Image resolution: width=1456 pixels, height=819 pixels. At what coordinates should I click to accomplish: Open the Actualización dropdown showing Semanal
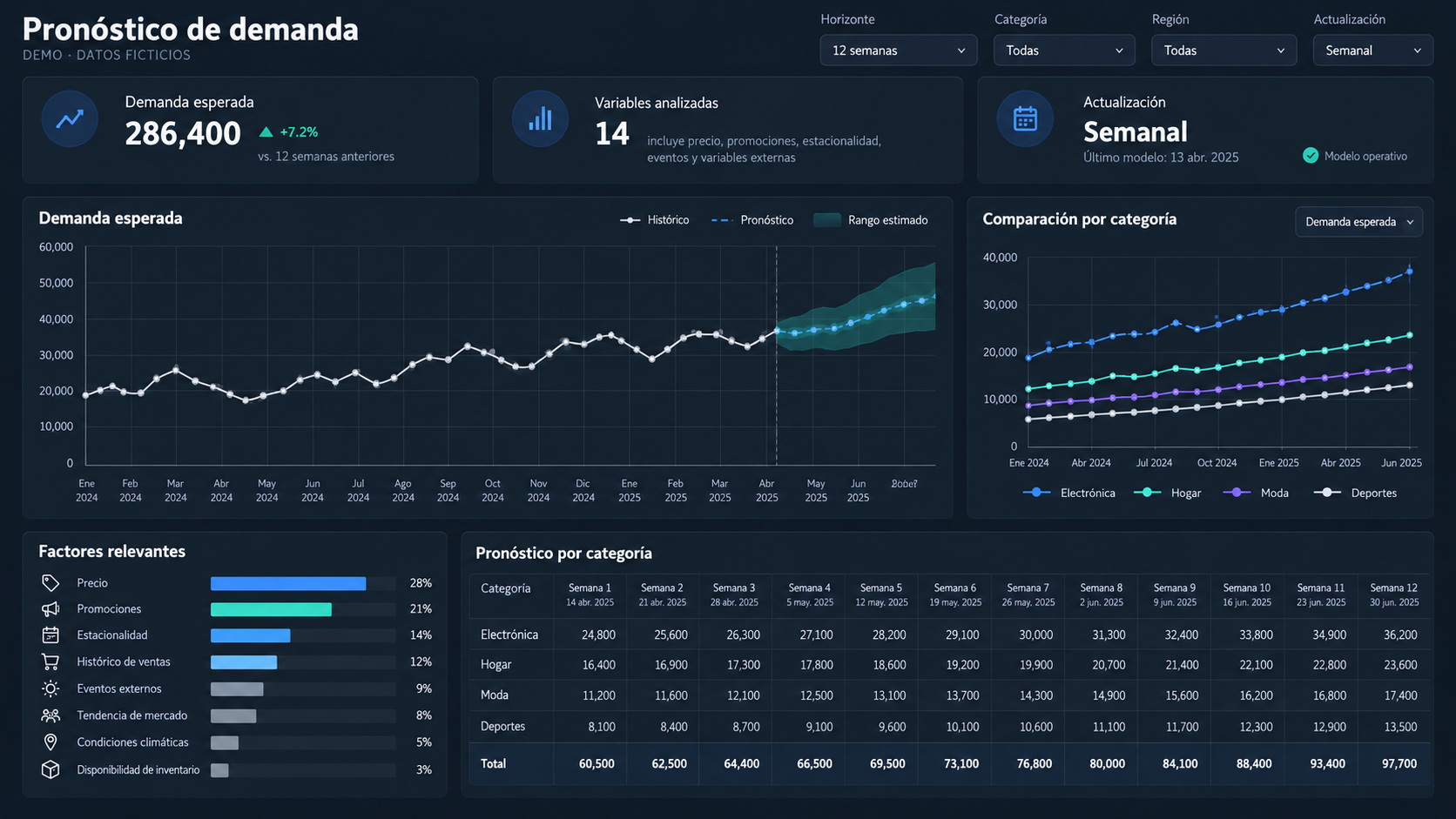tap(1372, 50)
